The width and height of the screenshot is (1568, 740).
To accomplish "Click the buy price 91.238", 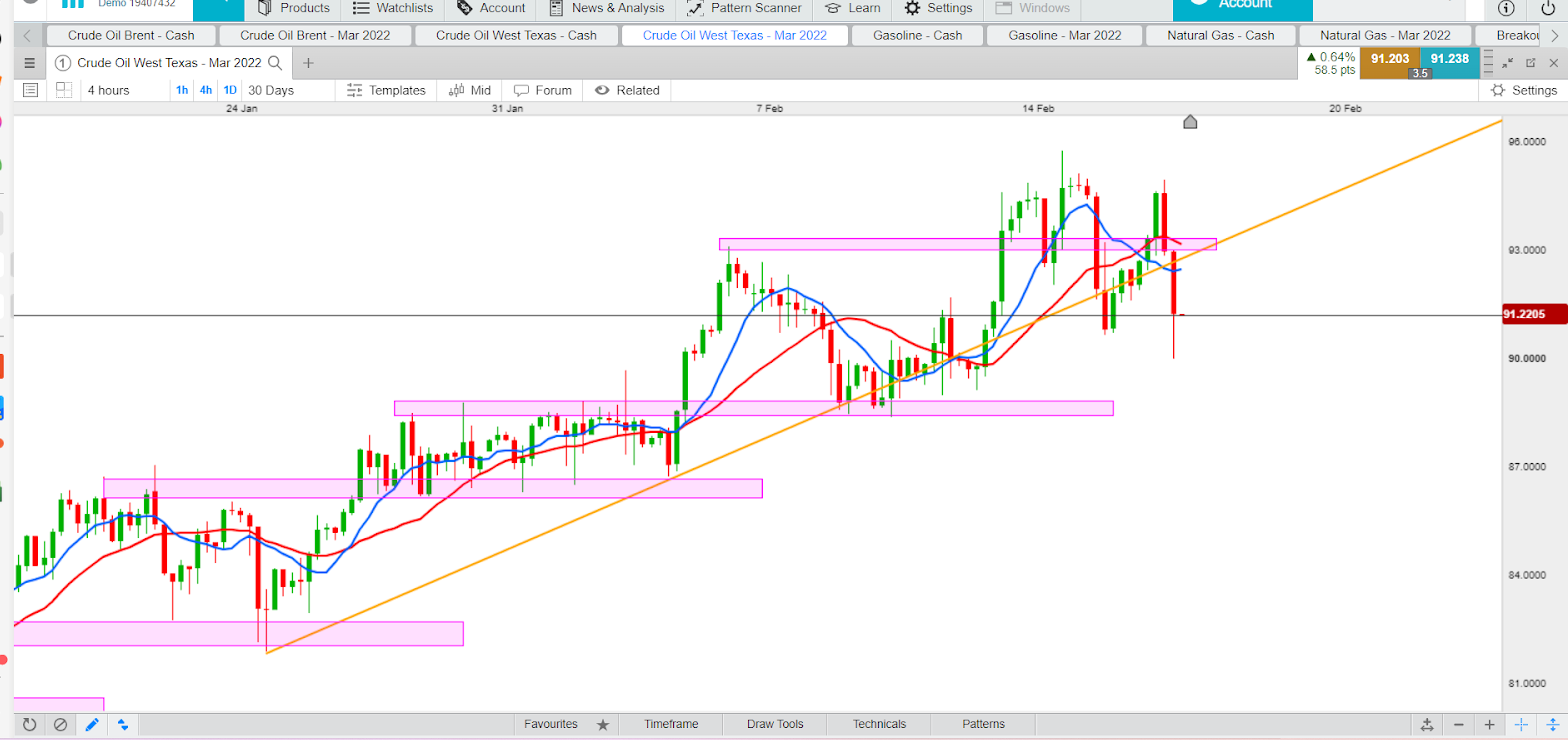I will [1449, 60].
